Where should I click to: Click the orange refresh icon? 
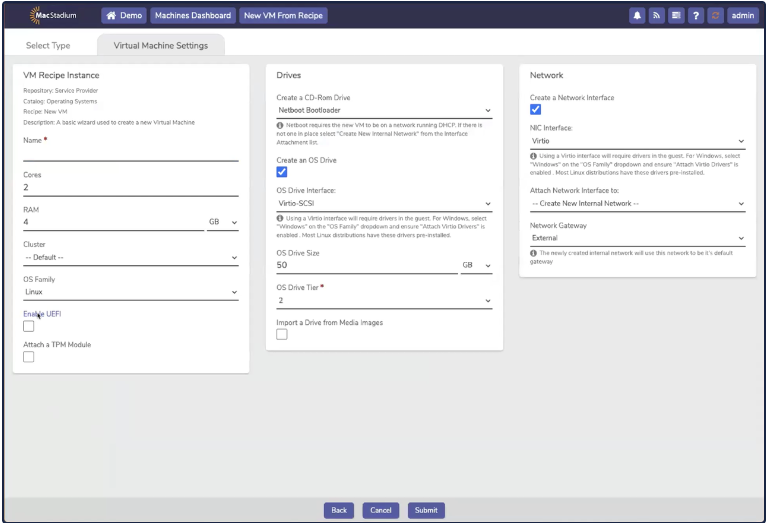[x=715, y=16]
